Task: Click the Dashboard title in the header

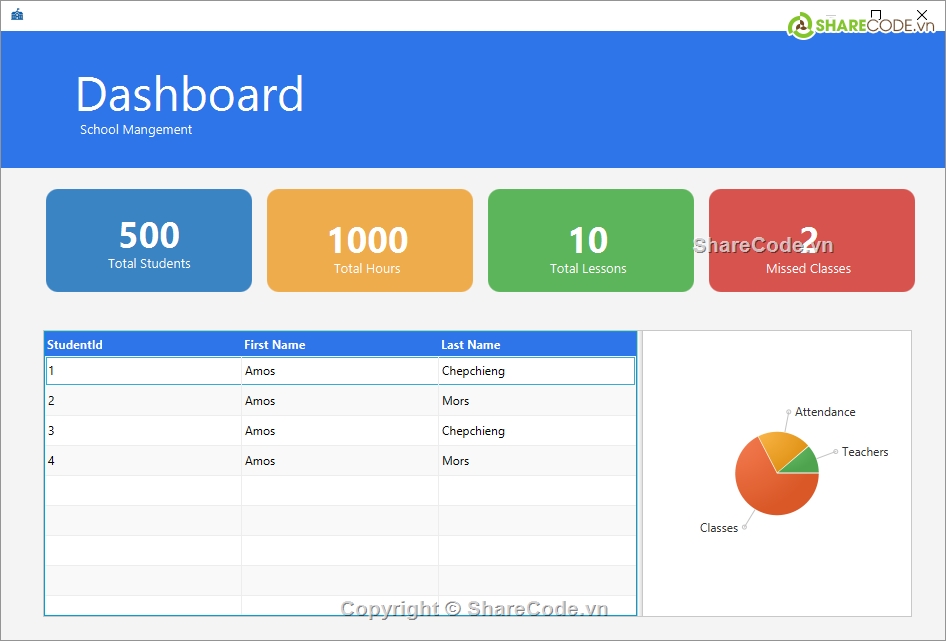Action: point(190,95)
